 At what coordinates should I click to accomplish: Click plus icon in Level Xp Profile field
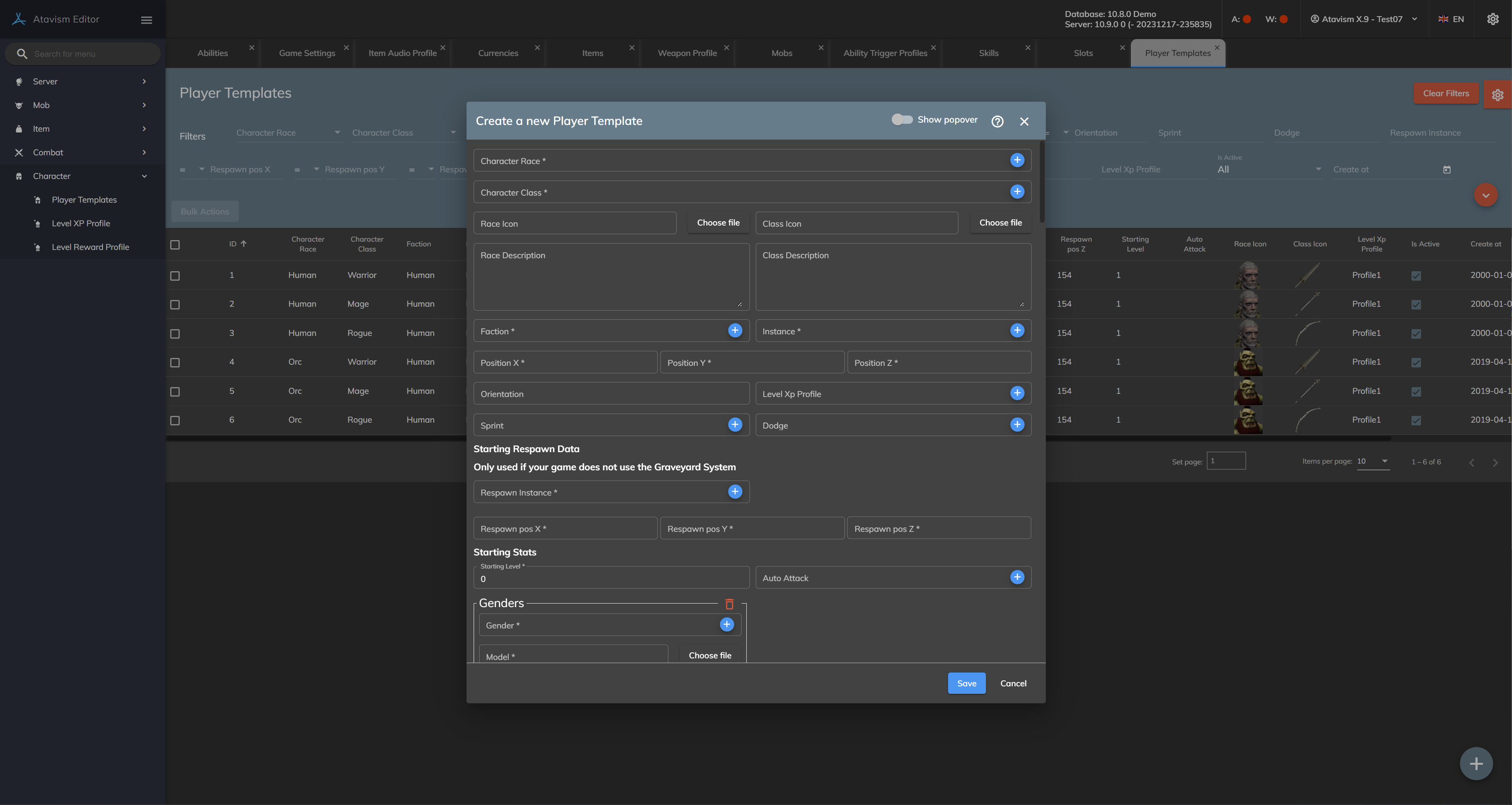(x=1017, y=393)
